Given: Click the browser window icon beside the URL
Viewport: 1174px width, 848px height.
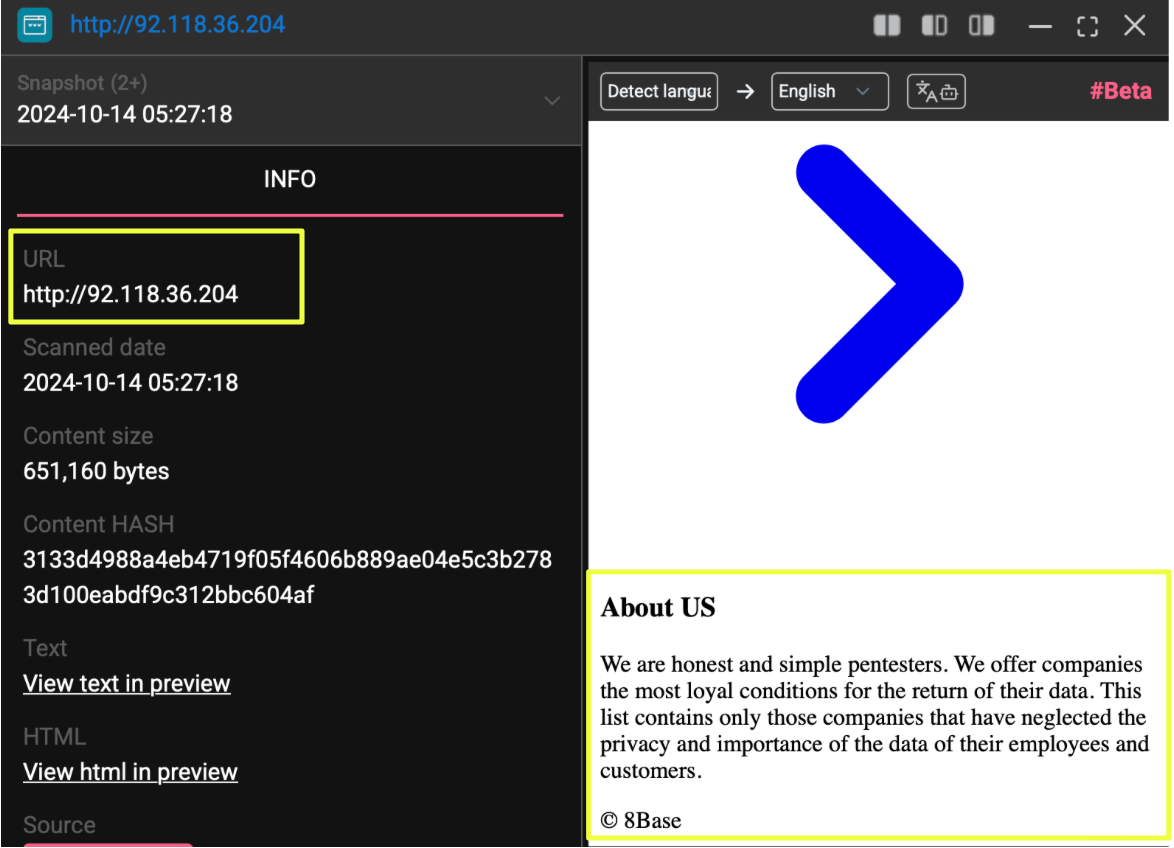Looking at the screenshot, I should (34, 25).
